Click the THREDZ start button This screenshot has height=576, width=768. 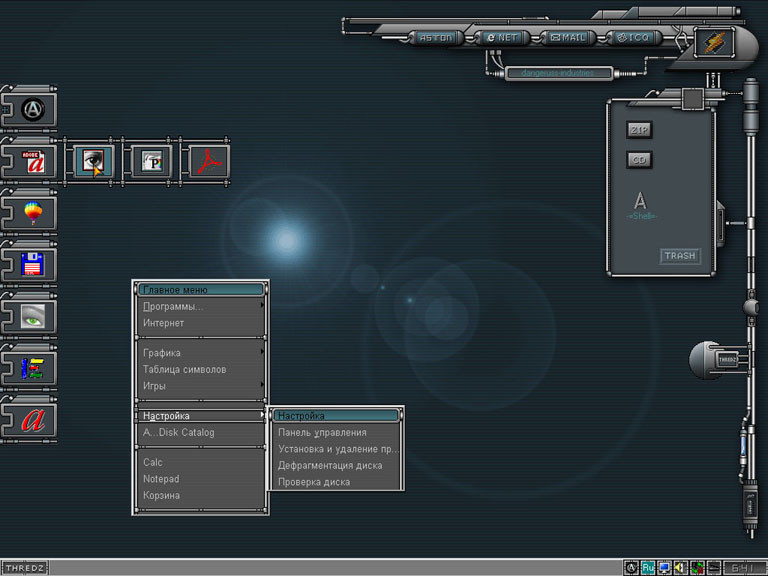(24, 568)
